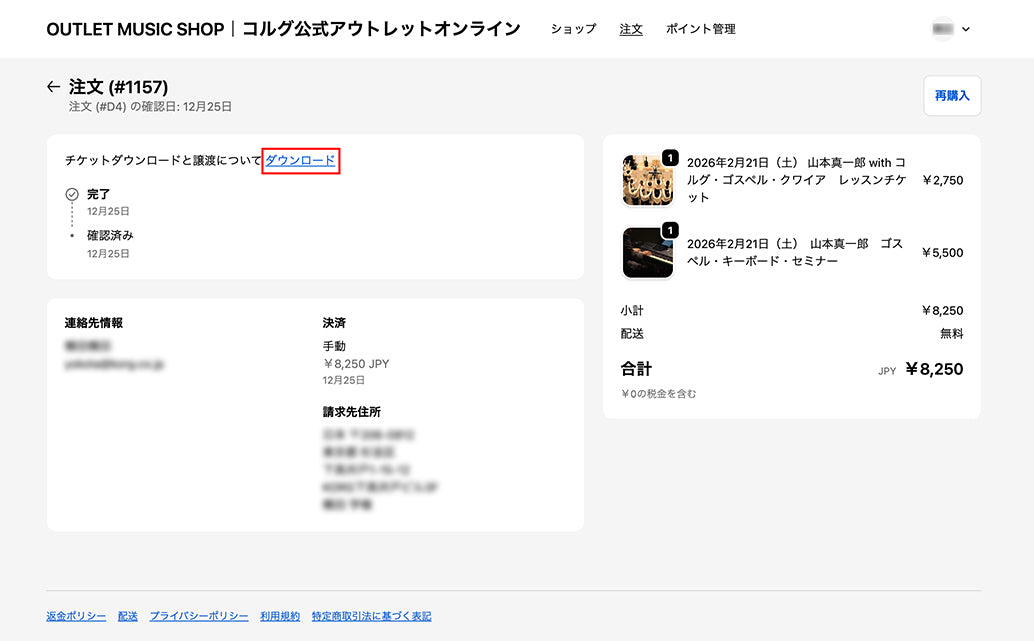Open the 利用規約 footer link

(x=280, y=616)
